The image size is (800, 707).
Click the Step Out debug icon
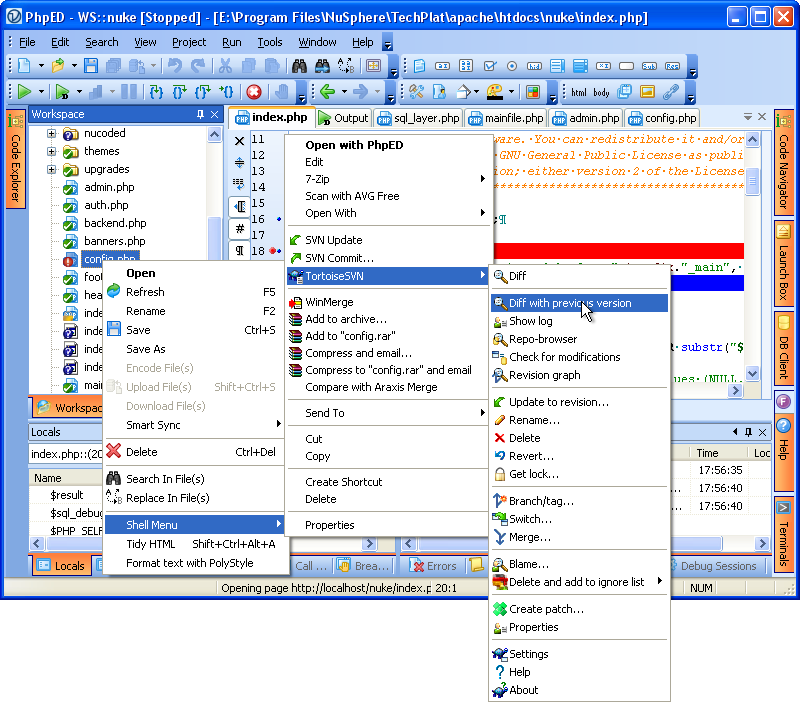click(x=203, y=92)
